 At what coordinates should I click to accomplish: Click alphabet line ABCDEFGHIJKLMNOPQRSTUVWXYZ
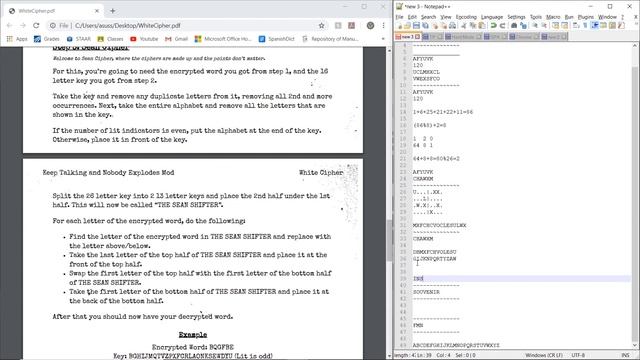[x=456, y=345]
